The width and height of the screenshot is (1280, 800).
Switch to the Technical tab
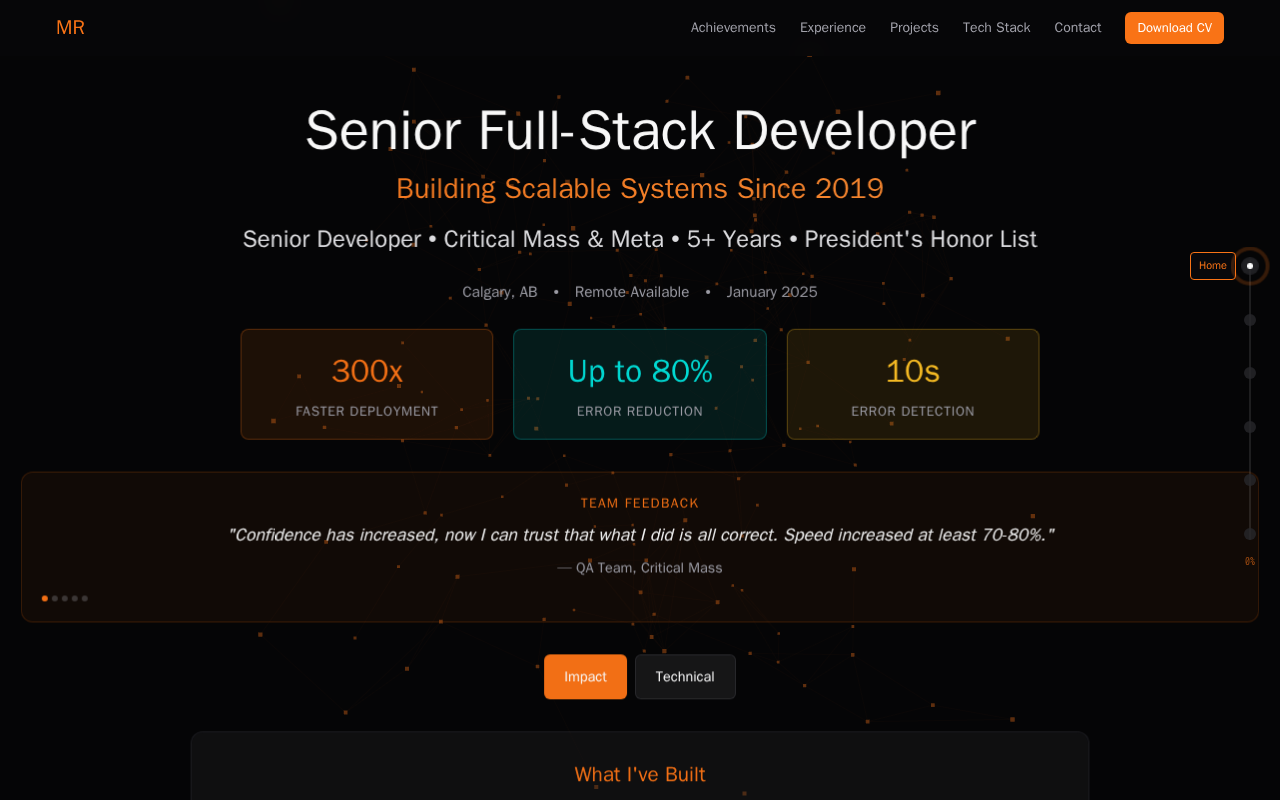pyautogui.click(x=685, y=677)
